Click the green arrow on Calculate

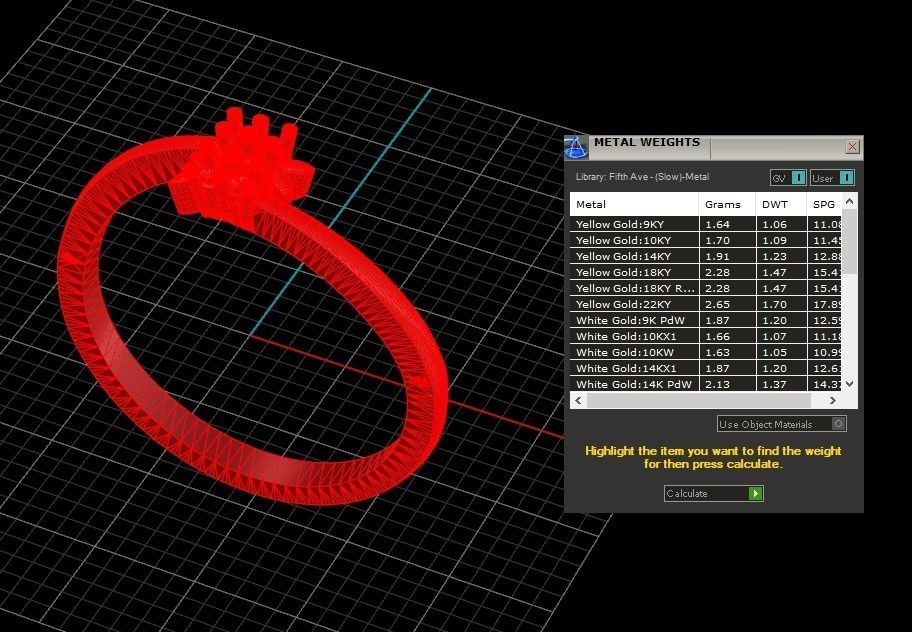click(x=756, y=494)
